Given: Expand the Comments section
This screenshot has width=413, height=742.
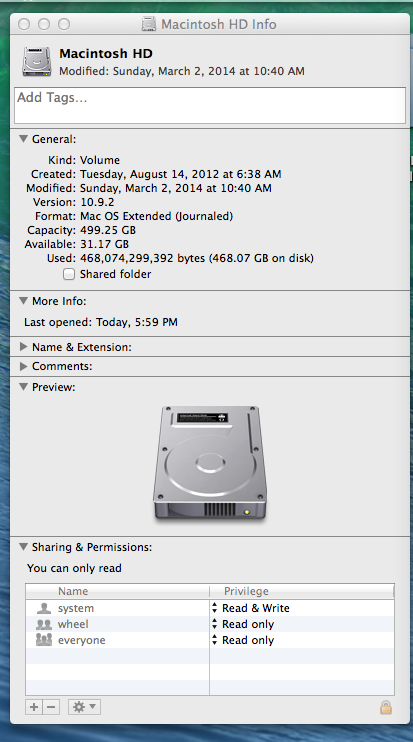Looking at the screenshot, I should [23, 366].
